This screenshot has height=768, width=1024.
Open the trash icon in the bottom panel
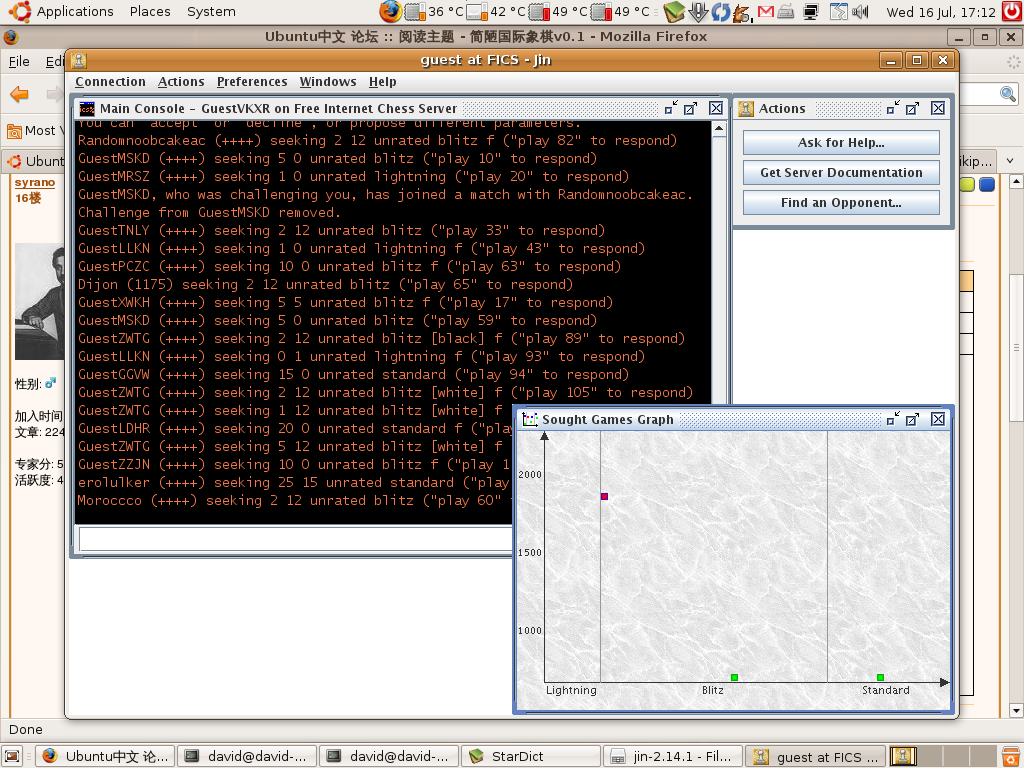pos(1012,756)
